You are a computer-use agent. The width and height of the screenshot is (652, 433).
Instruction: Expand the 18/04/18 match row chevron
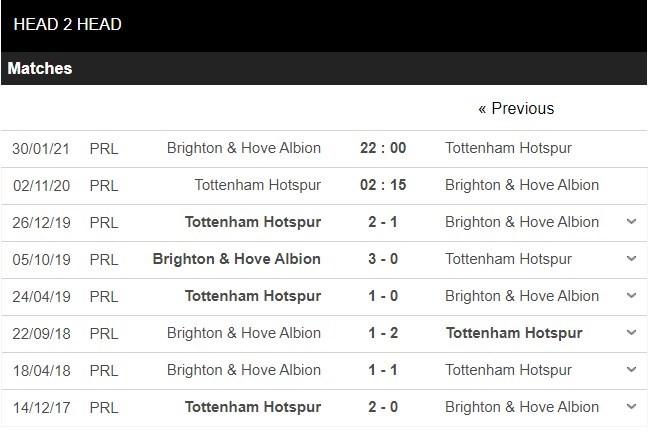click(630, 369)
